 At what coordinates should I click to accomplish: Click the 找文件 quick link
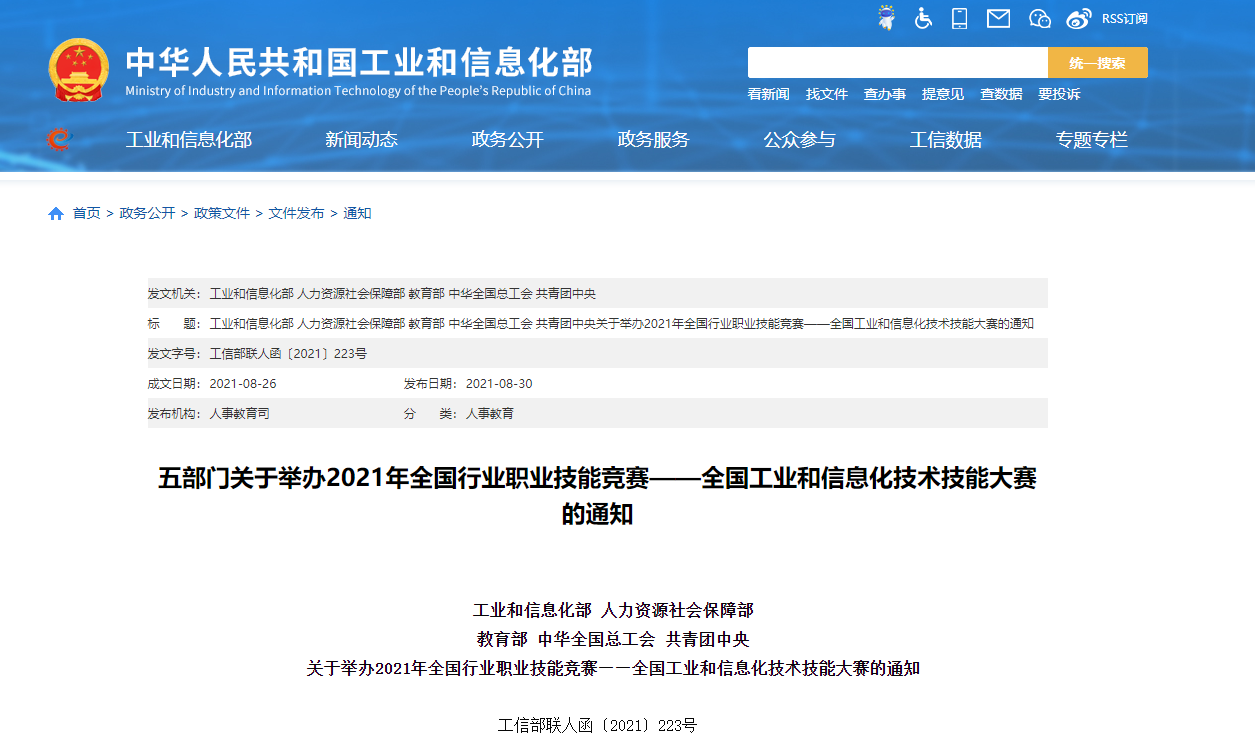click(826, 94)
